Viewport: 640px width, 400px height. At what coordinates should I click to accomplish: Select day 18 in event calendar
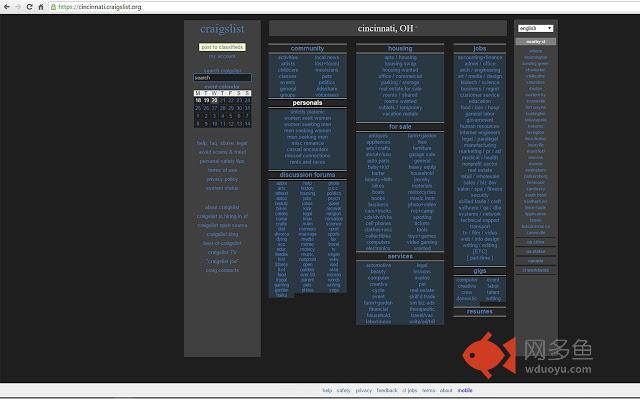coord(198,100)
